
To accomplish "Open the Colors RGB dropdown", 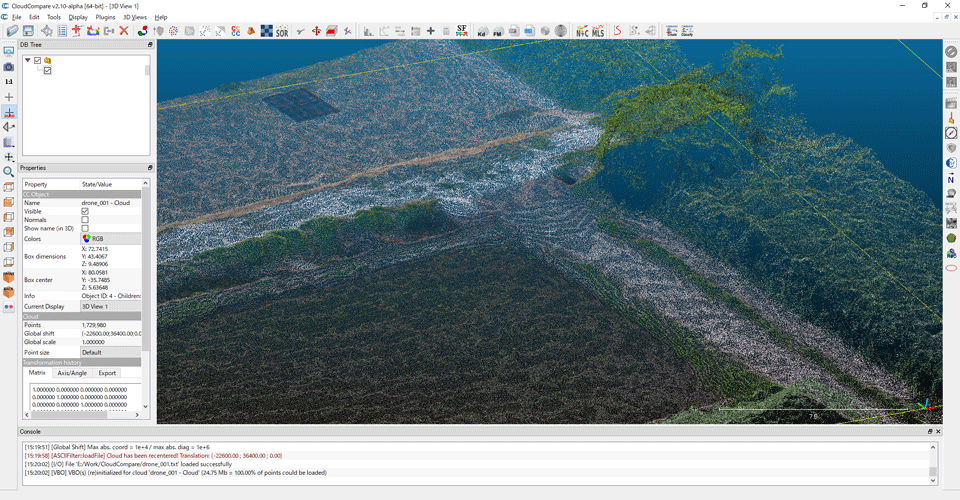I will 111,239.
